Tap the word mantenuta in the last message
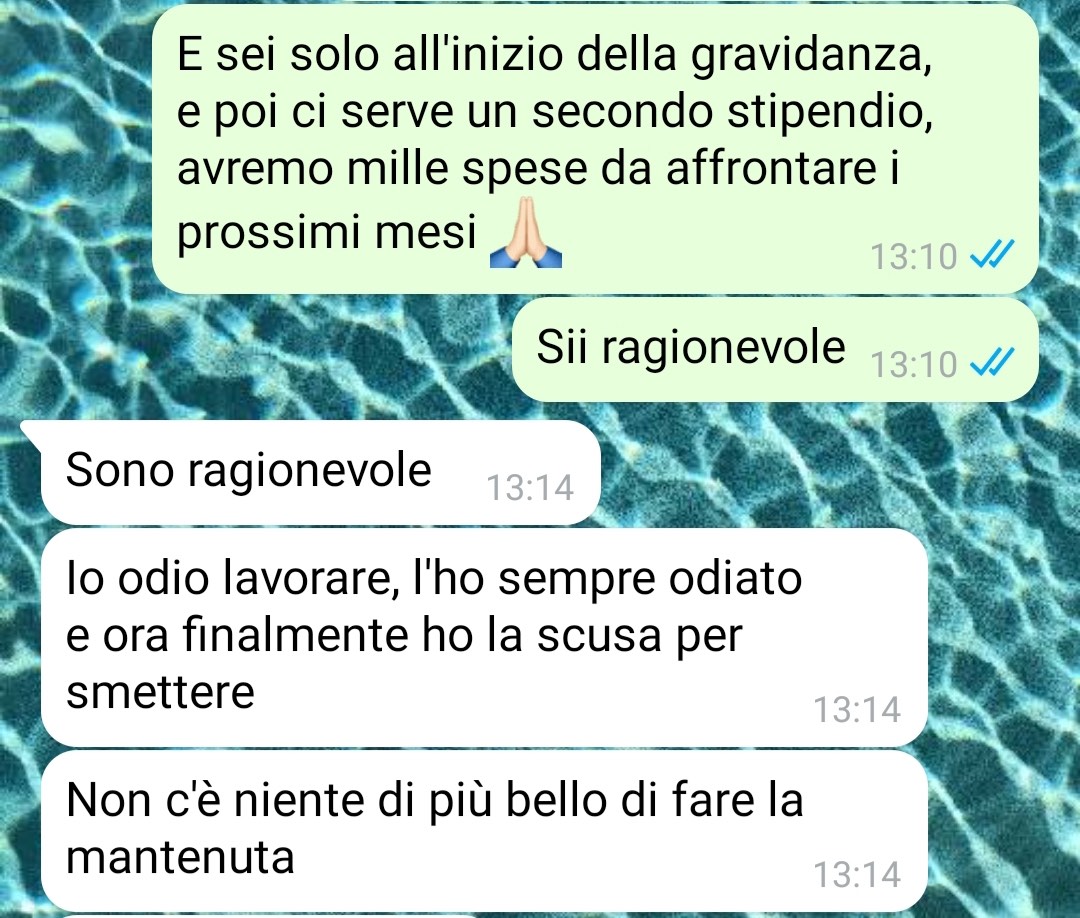 [180, 857]
